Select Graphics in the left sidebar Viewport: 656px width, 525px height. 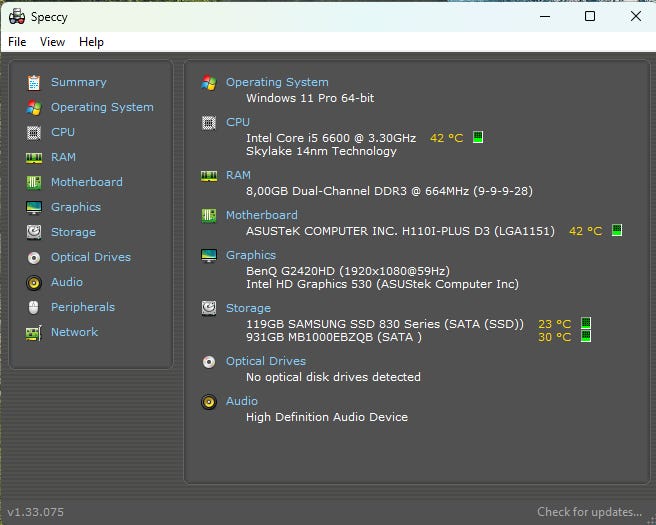click(x=76, y=207)
